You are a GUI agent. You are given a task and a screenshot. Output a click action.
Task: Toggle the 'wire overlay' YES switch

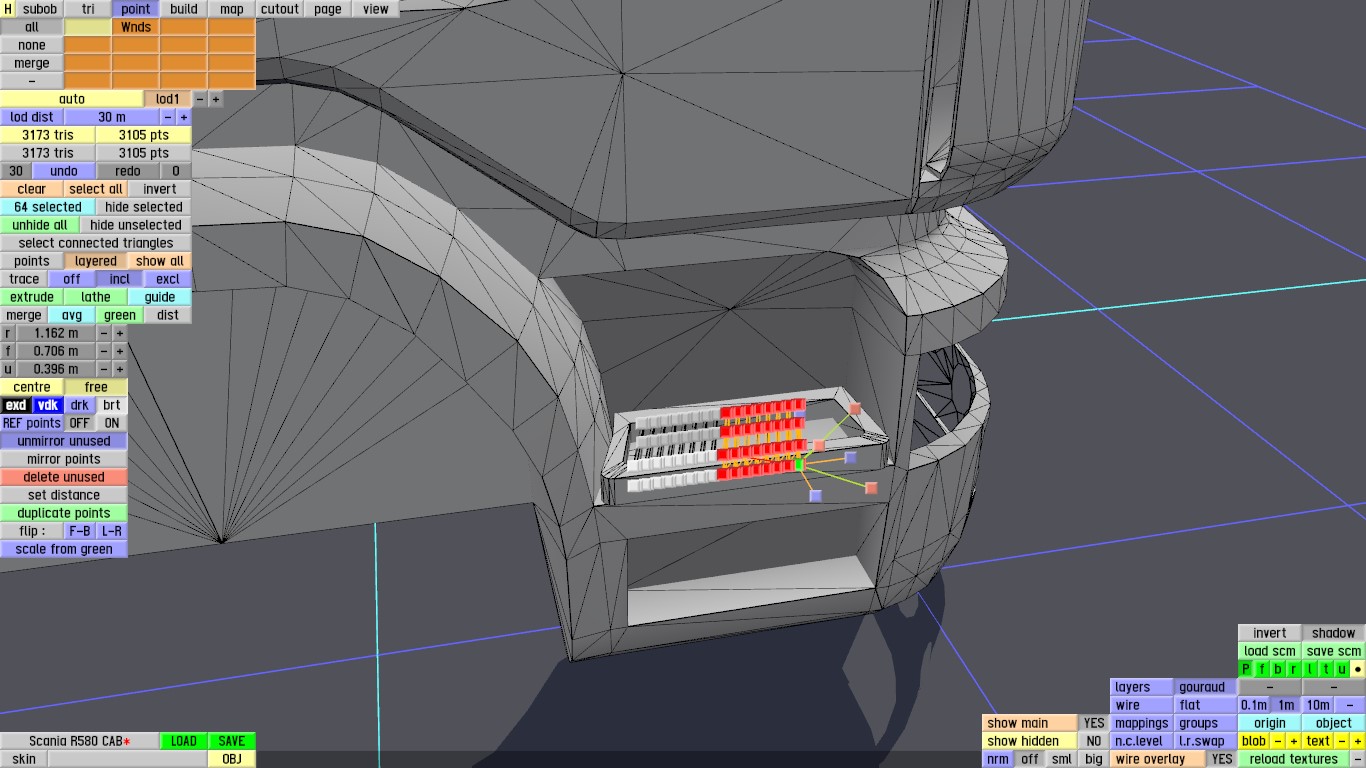click(1222, 759)
